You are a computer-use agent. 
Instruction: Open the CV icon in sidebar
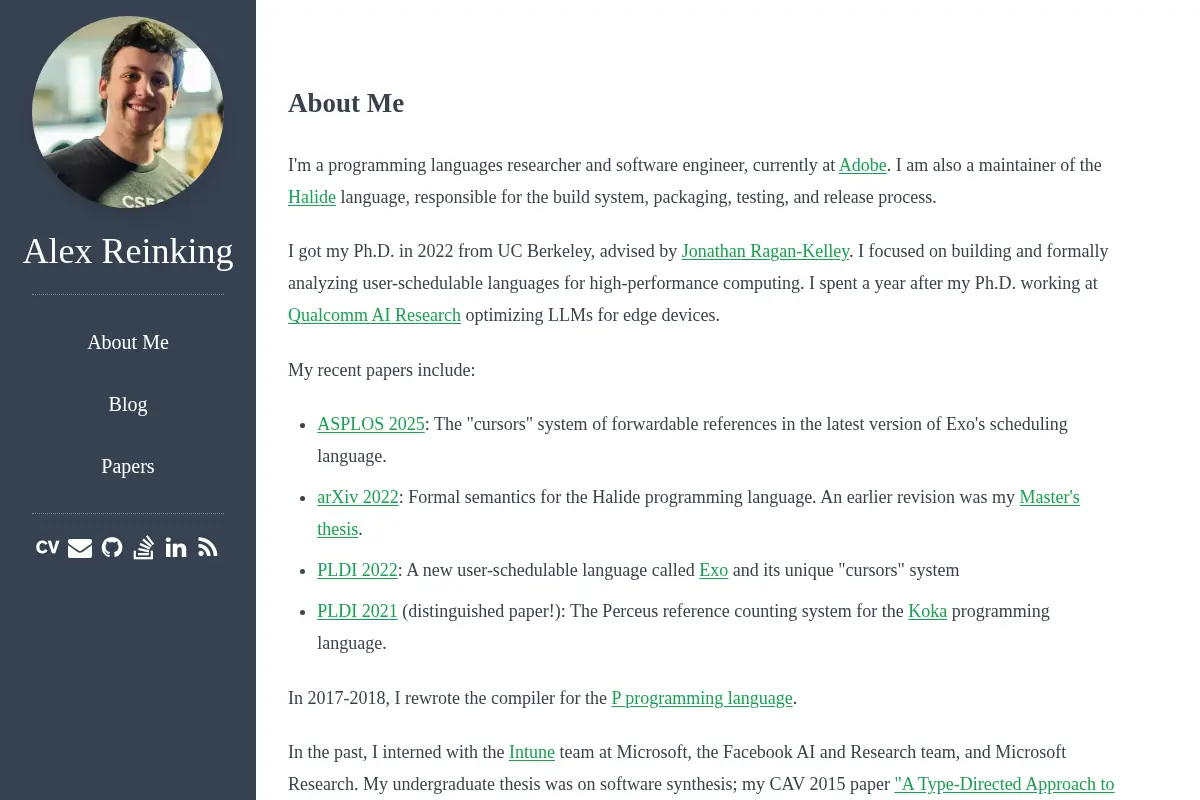[47, 547]
